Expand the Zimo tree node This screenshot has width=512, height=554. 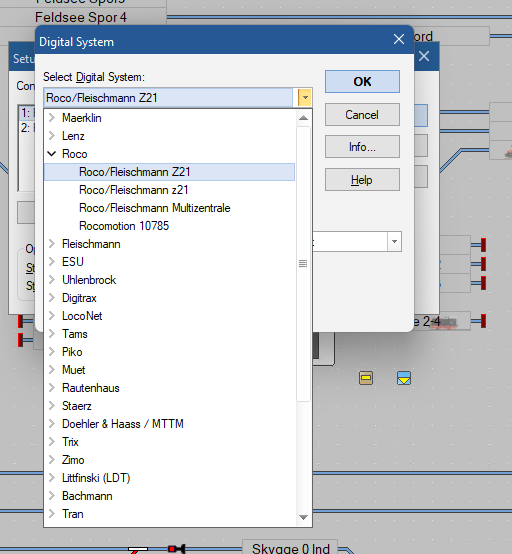pyautogui.click(x=52, y=460)
